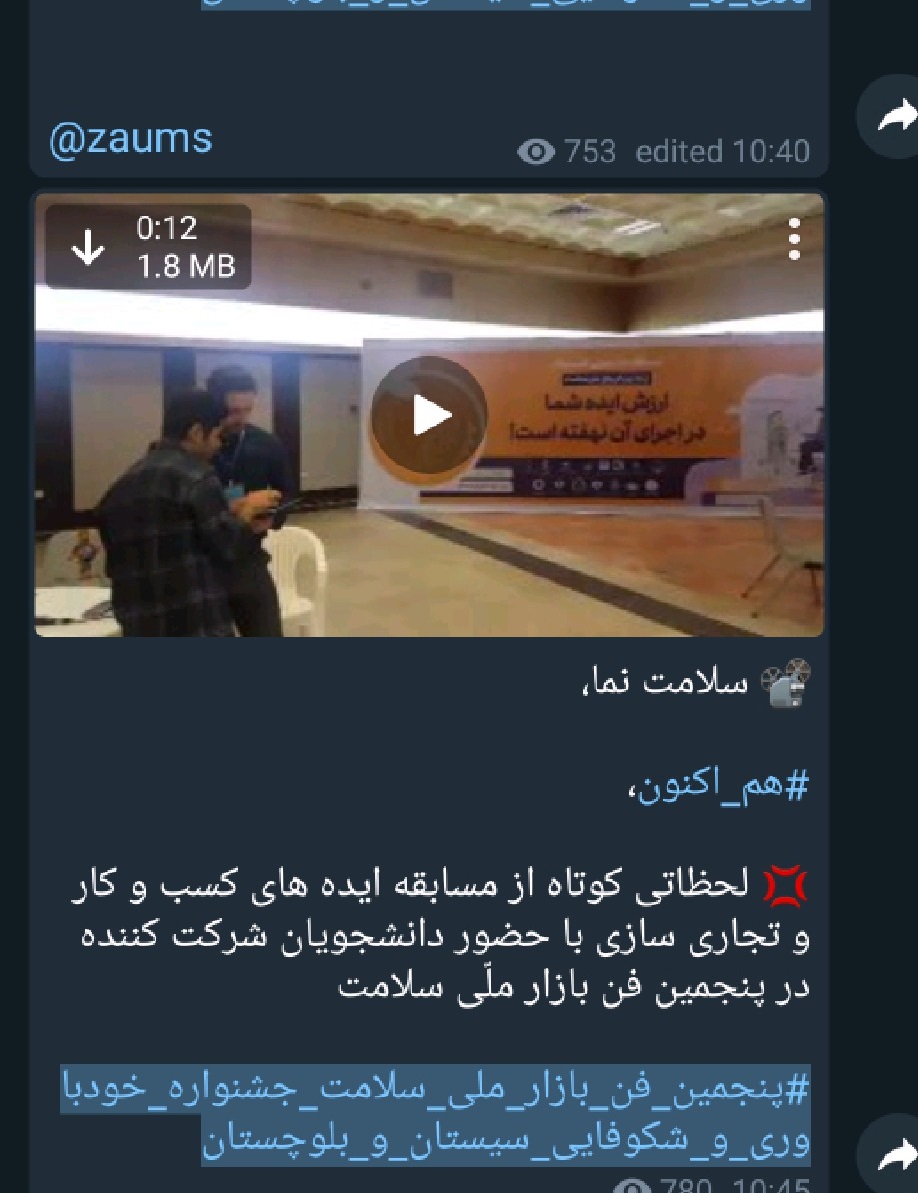
Task: Tap the video thumbnail with the orange banner
Action: pyautogui.click(x=429, y=415)
